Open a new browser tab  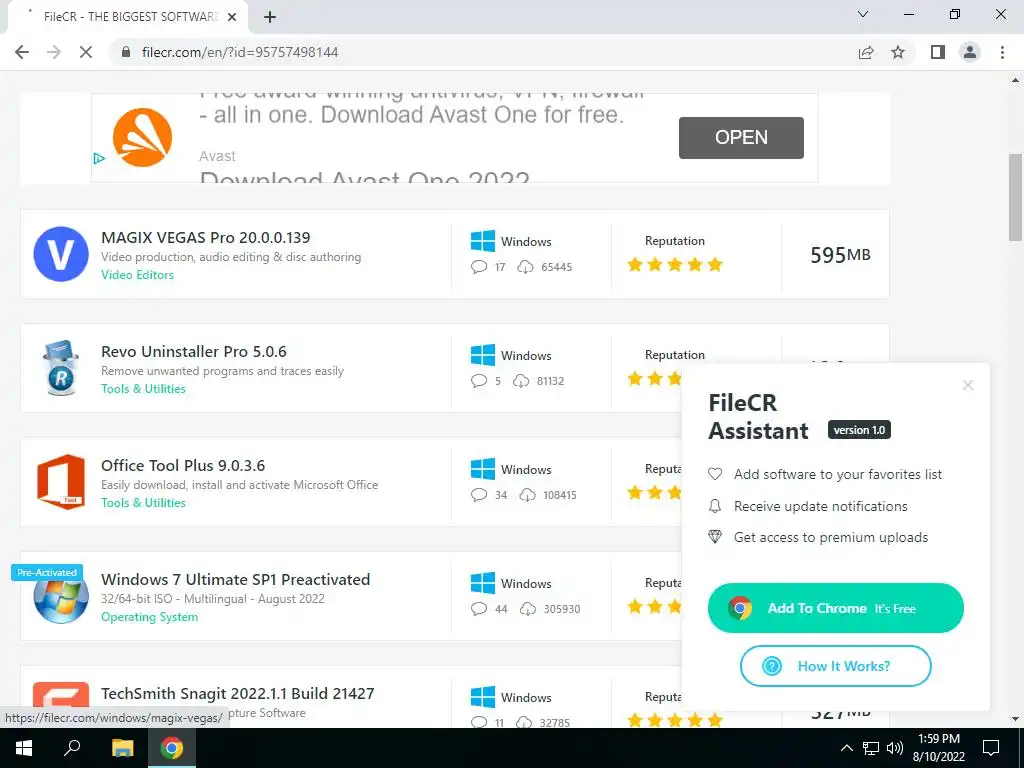(270, 17)
